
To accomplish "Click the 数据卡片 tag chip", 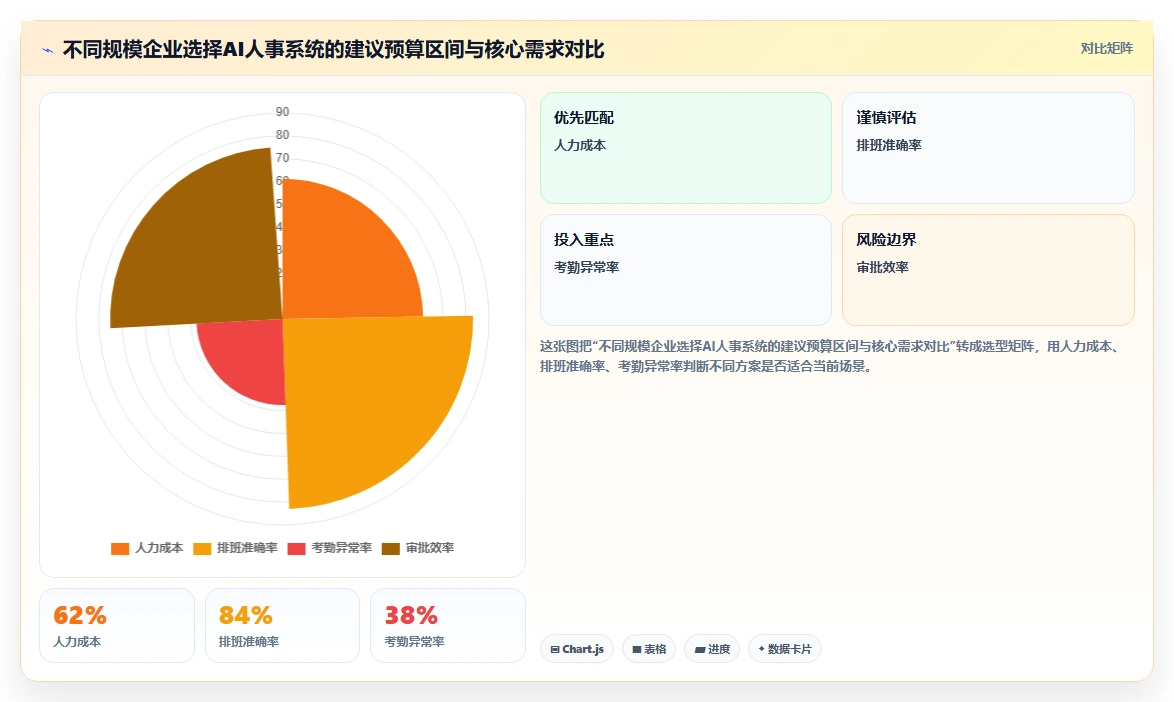I will coord(785,649).
